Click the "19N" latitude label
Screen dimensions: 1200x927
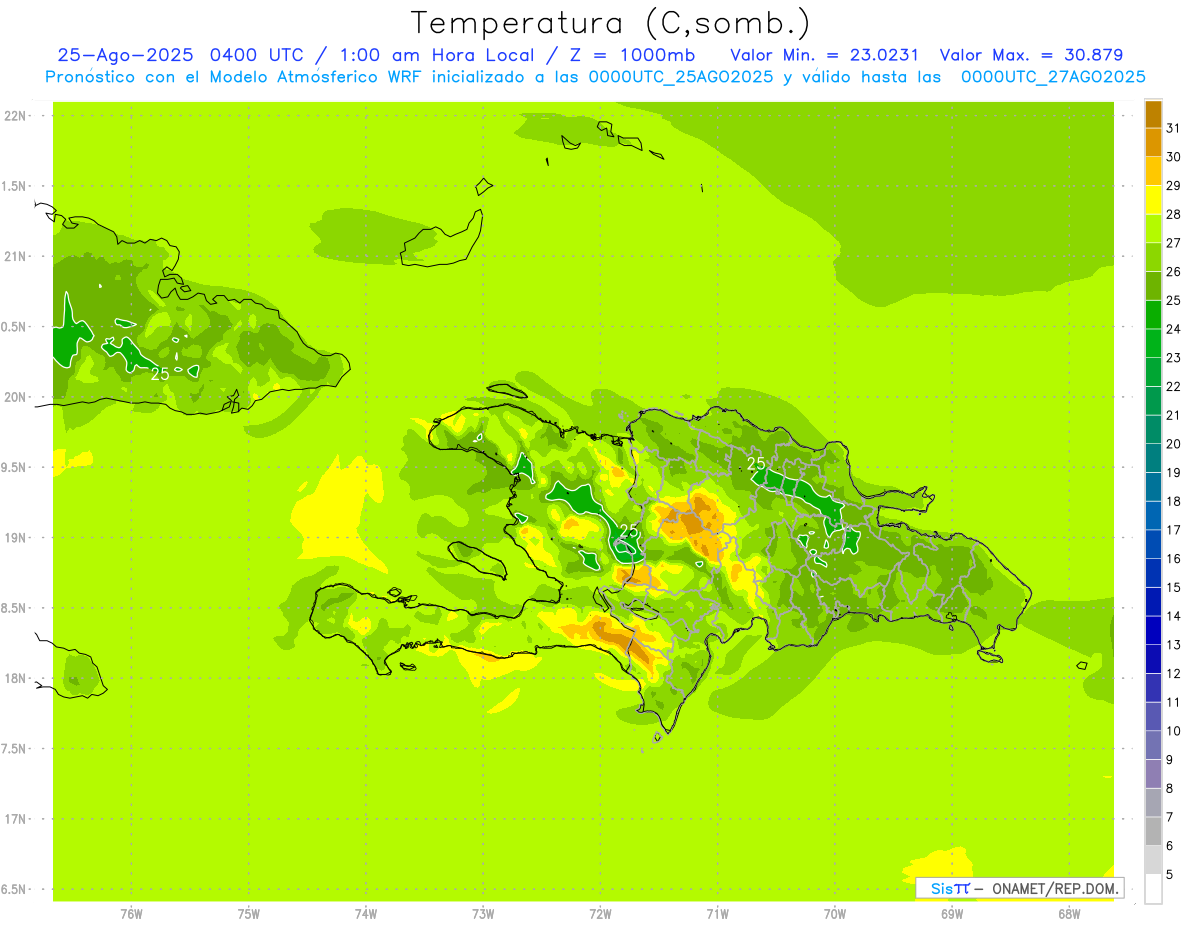click(15, 538)
